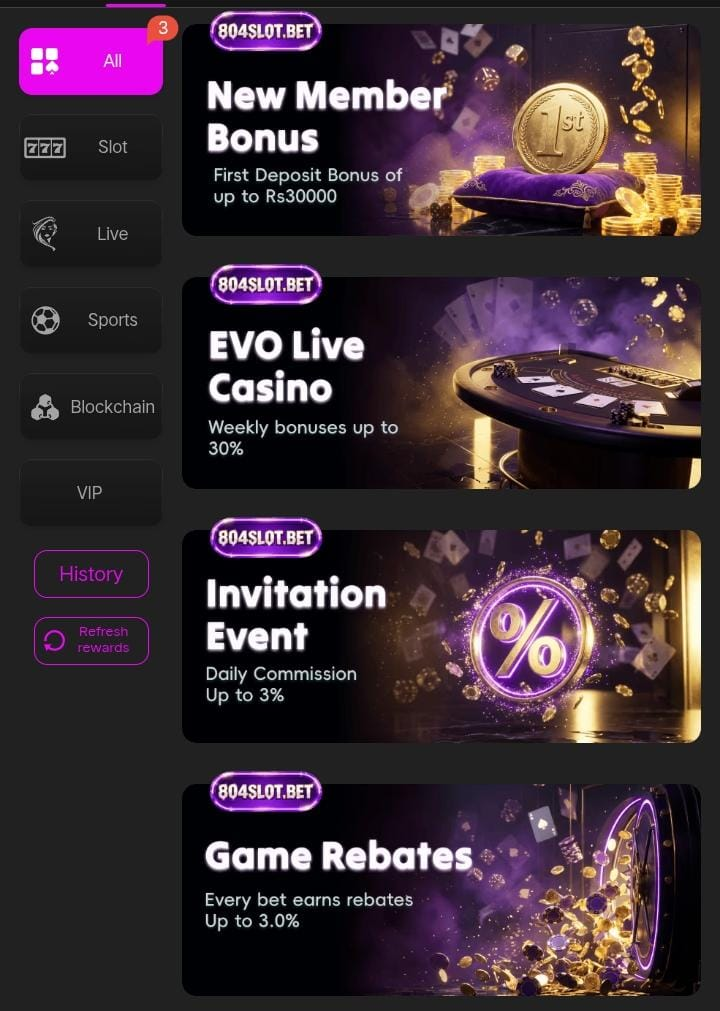Select the Sports soccer ball icon
The image size is (720, 1011).
(x=45, y=320)
